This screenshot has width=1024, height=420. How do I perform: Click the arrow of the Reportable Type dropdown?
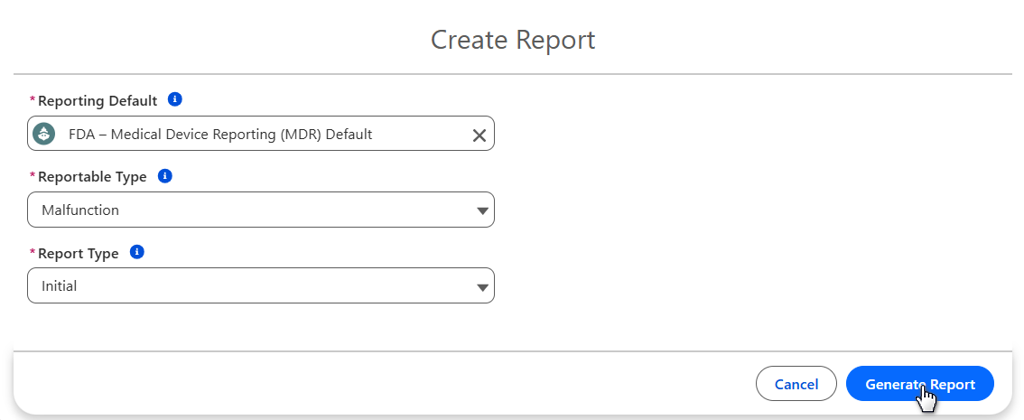tap(483, 211)
